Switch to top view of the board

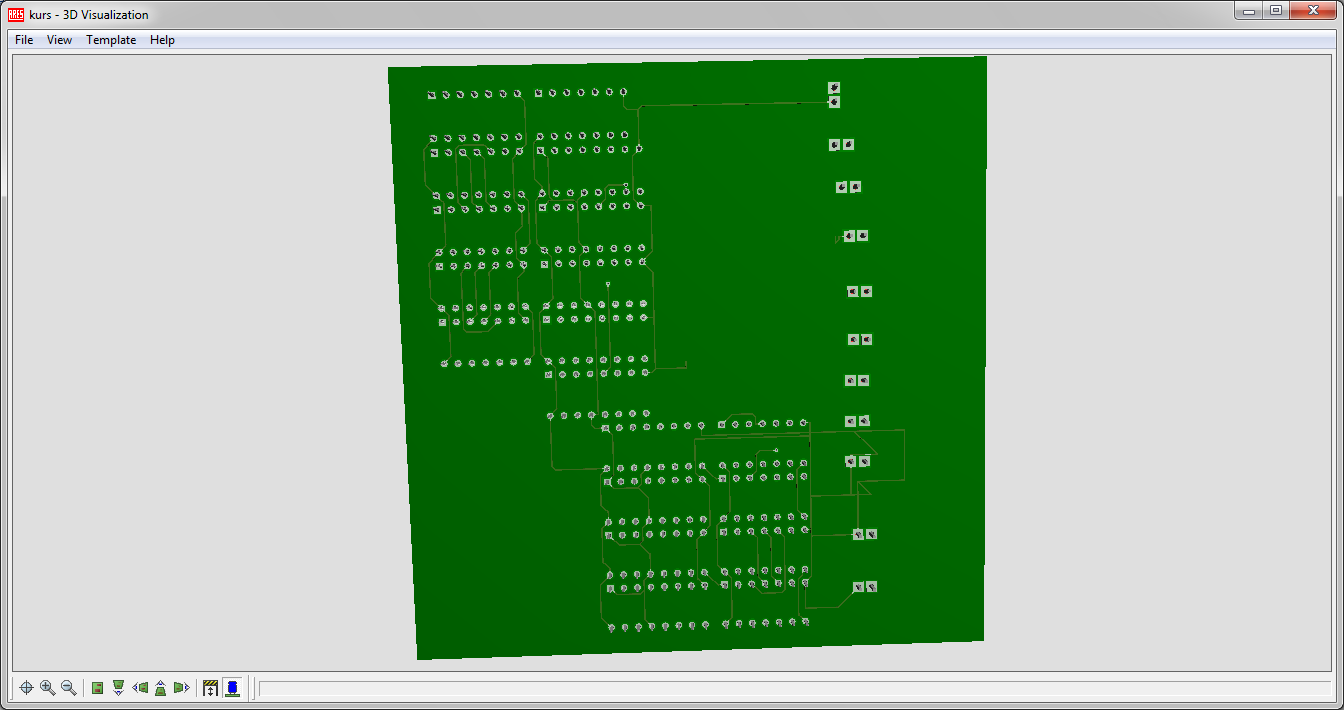(98, 688)
